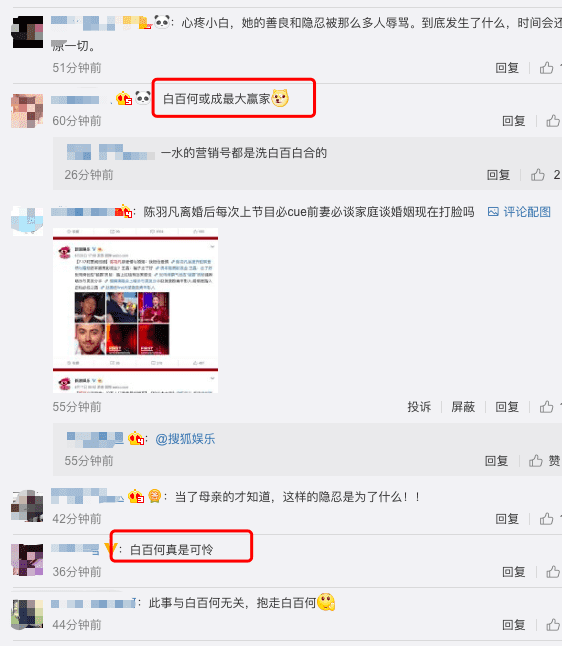Screen dimensions: 562x646
Task: Reply to the 51分钟前 comment
Action: click(x=507, y=68)
